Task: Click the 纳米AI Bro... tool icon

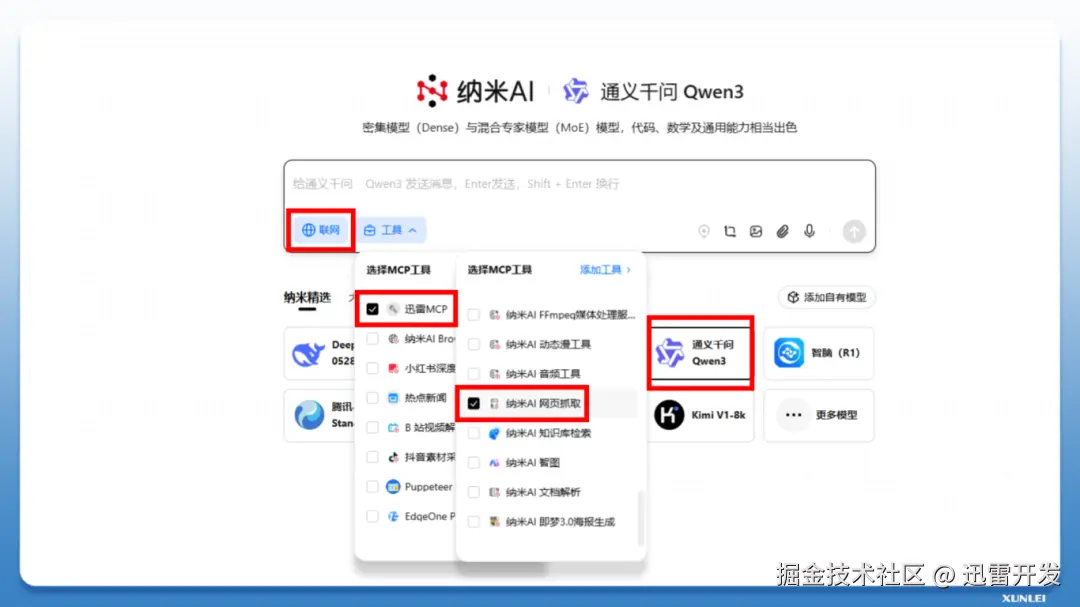Action: [393, 339]
